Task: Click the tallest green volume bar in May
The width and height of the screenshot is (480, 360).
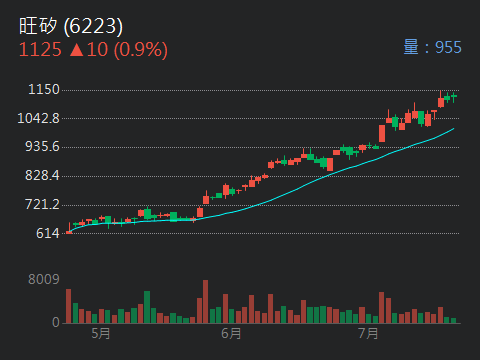Action: pos(147,307)
